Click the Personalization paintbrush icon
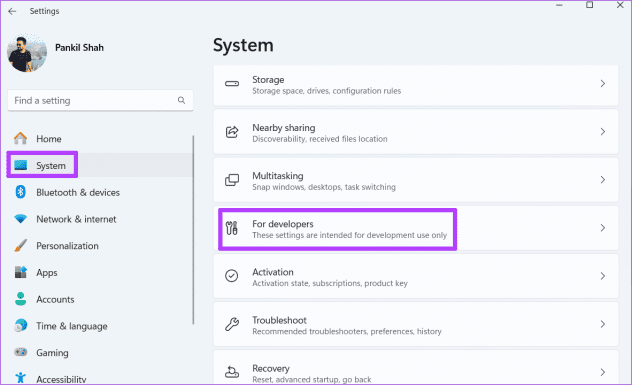The width and height of the screenshot is (632, 385). [20, 246]
